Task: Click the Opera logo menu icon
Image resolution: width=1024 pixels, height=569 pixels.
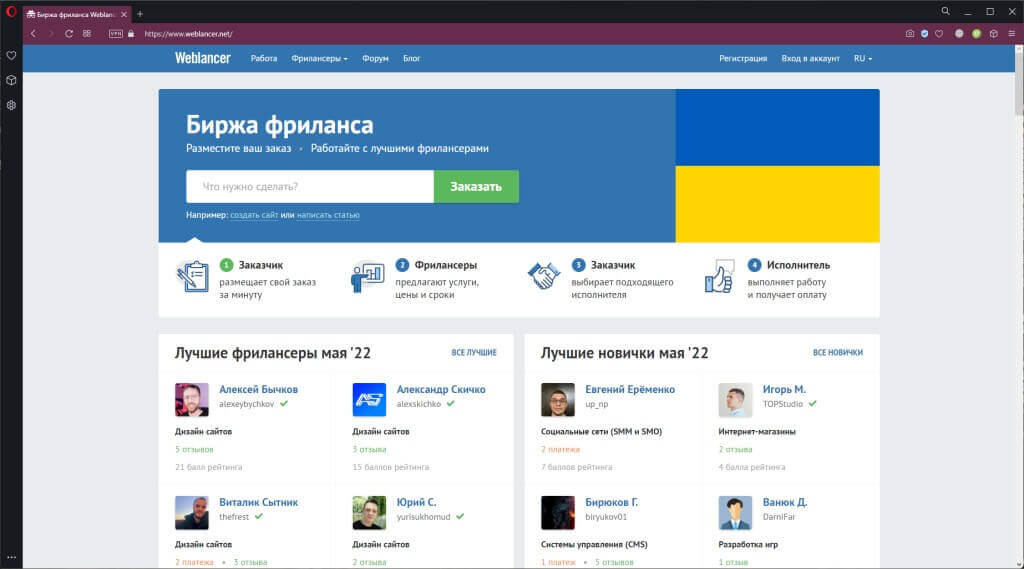Action: 11,11
